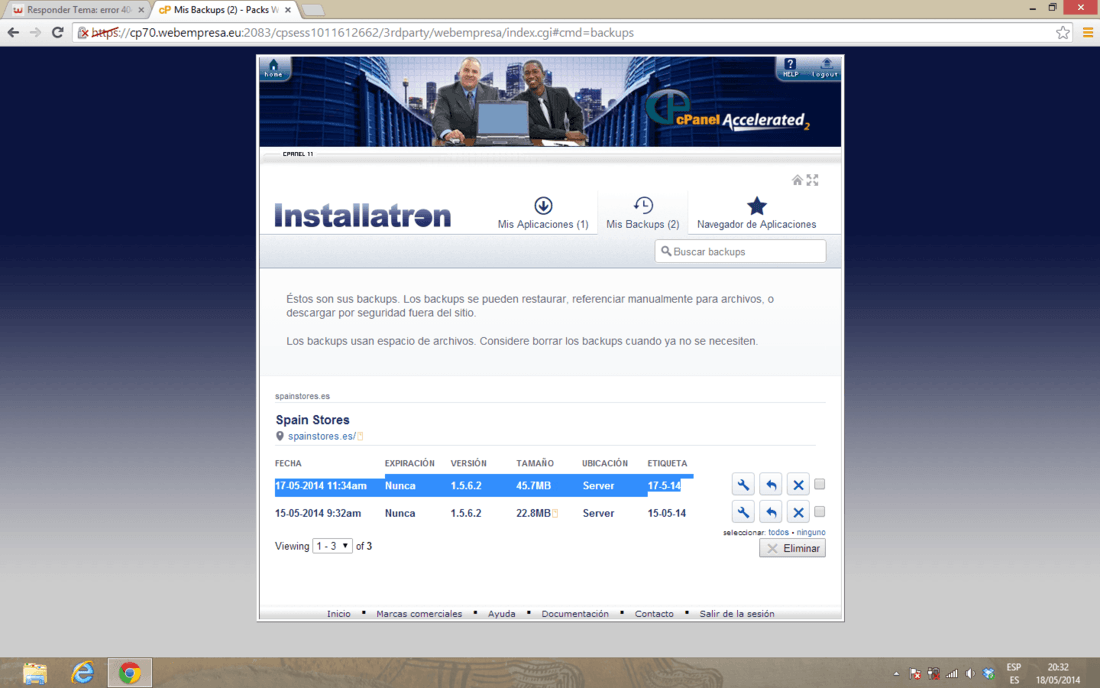Viewport: 1100px width, 688px height.
Task: Open the spainstores.es/ link
Action: click(321, 436)
